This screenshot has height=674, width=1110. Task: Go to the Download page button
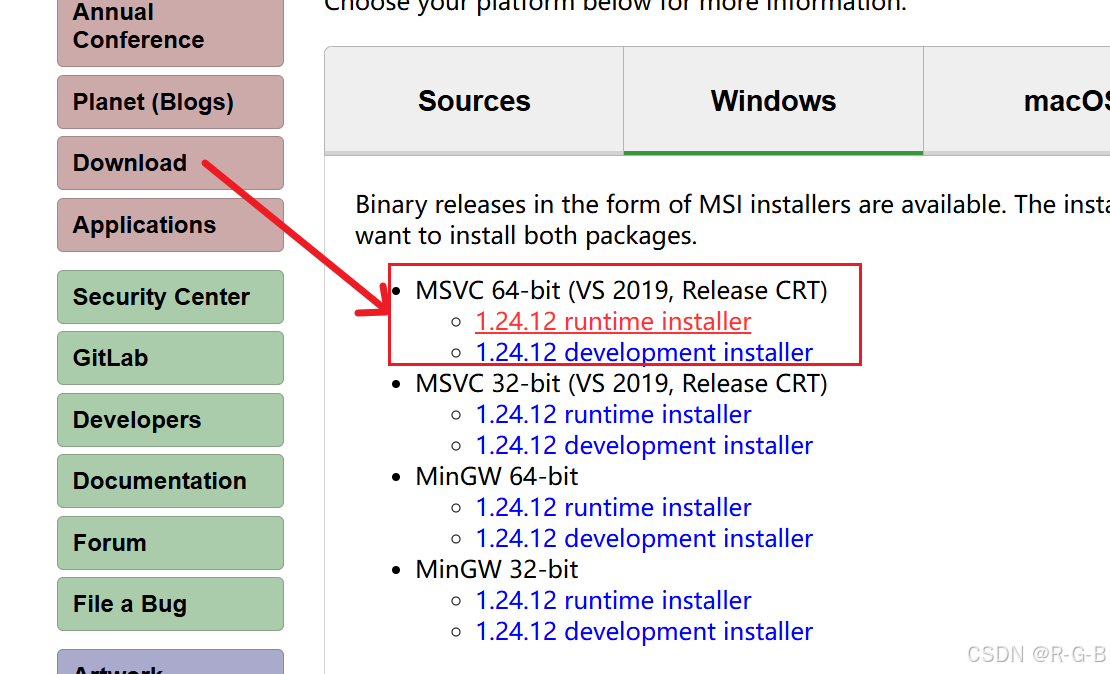tap(170, 163)
